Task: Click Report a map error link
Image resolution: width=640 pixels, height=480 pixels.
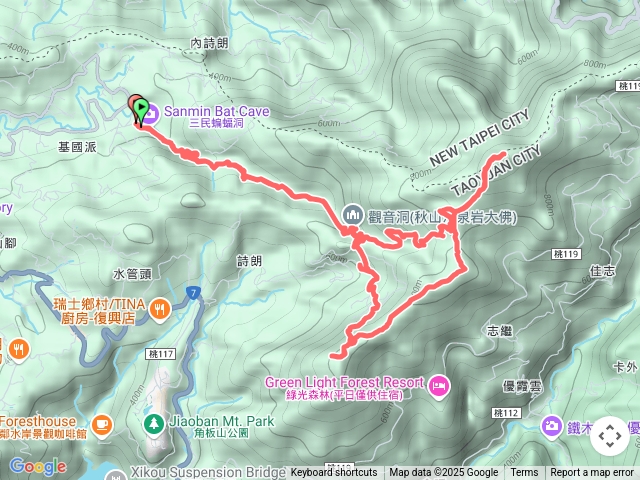Action: 592,473
